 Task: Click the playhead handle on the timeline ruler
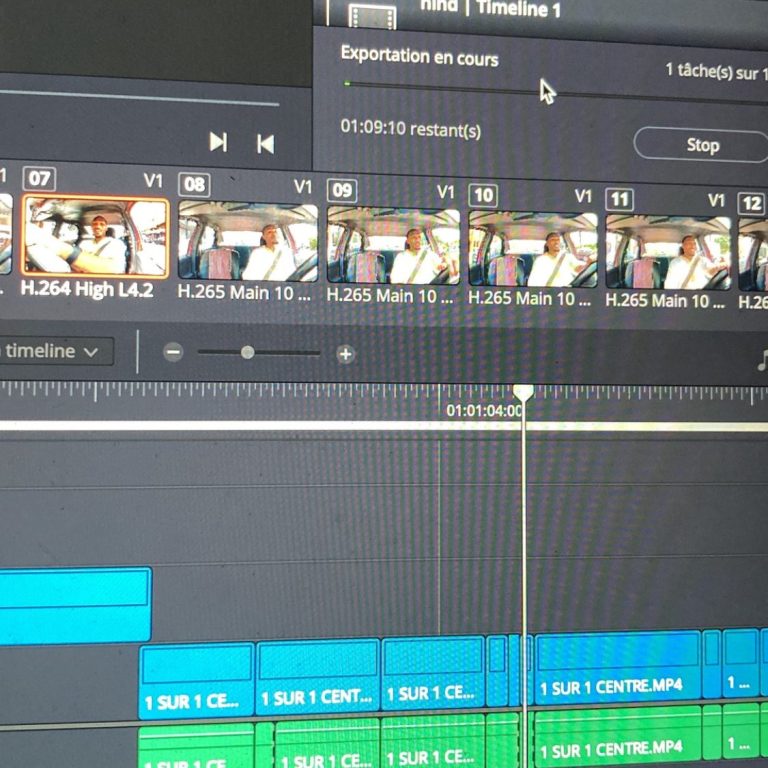[522, 393]
